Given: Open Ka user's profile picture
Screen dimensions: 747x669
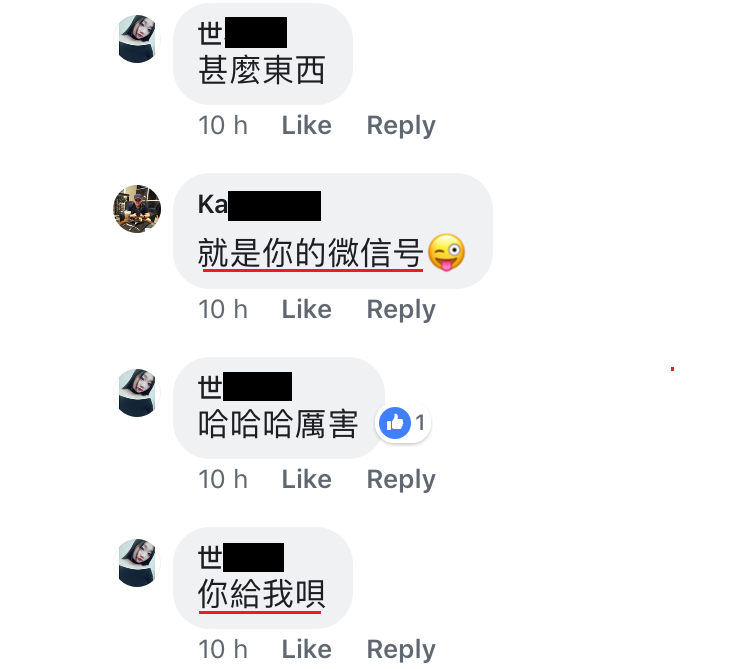Looking at the screenshot, I should click(x=137, y=209).
